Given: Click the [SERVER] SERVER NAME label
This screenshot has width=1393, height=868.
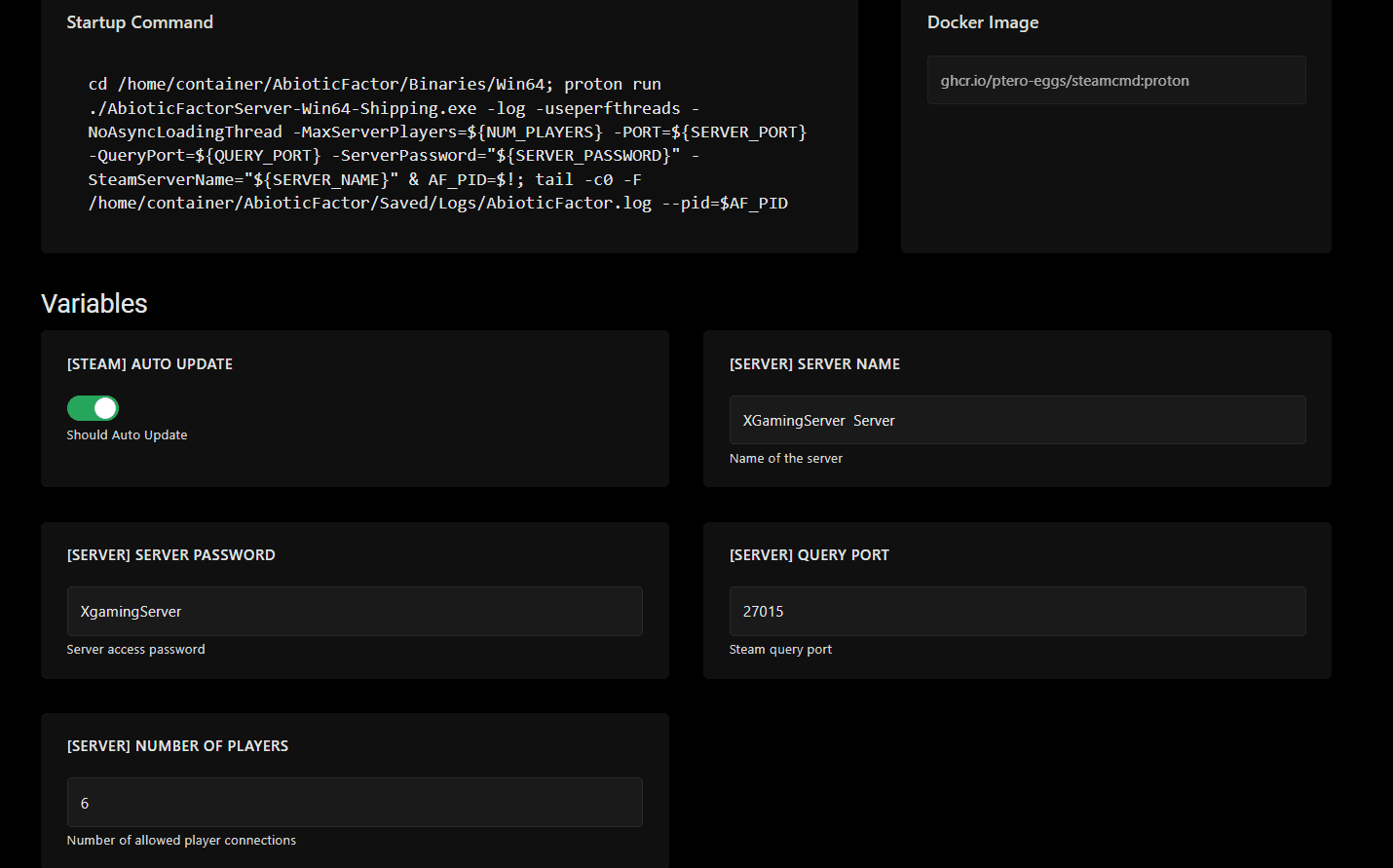Looking at the screenshot, I should click(x=814, y=363).
